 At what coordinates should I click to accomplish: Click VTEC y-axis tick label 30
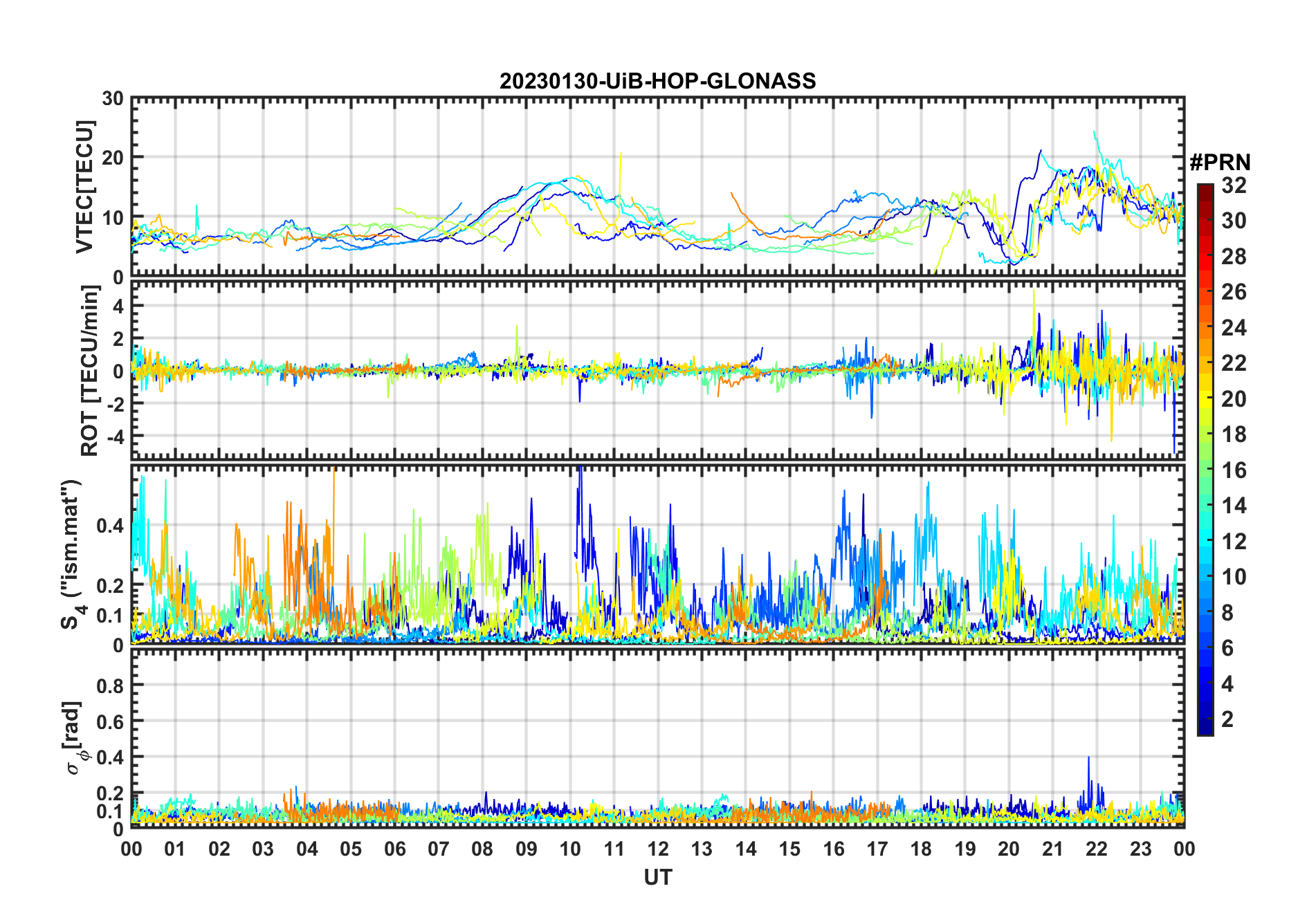[x=113, y=99]
